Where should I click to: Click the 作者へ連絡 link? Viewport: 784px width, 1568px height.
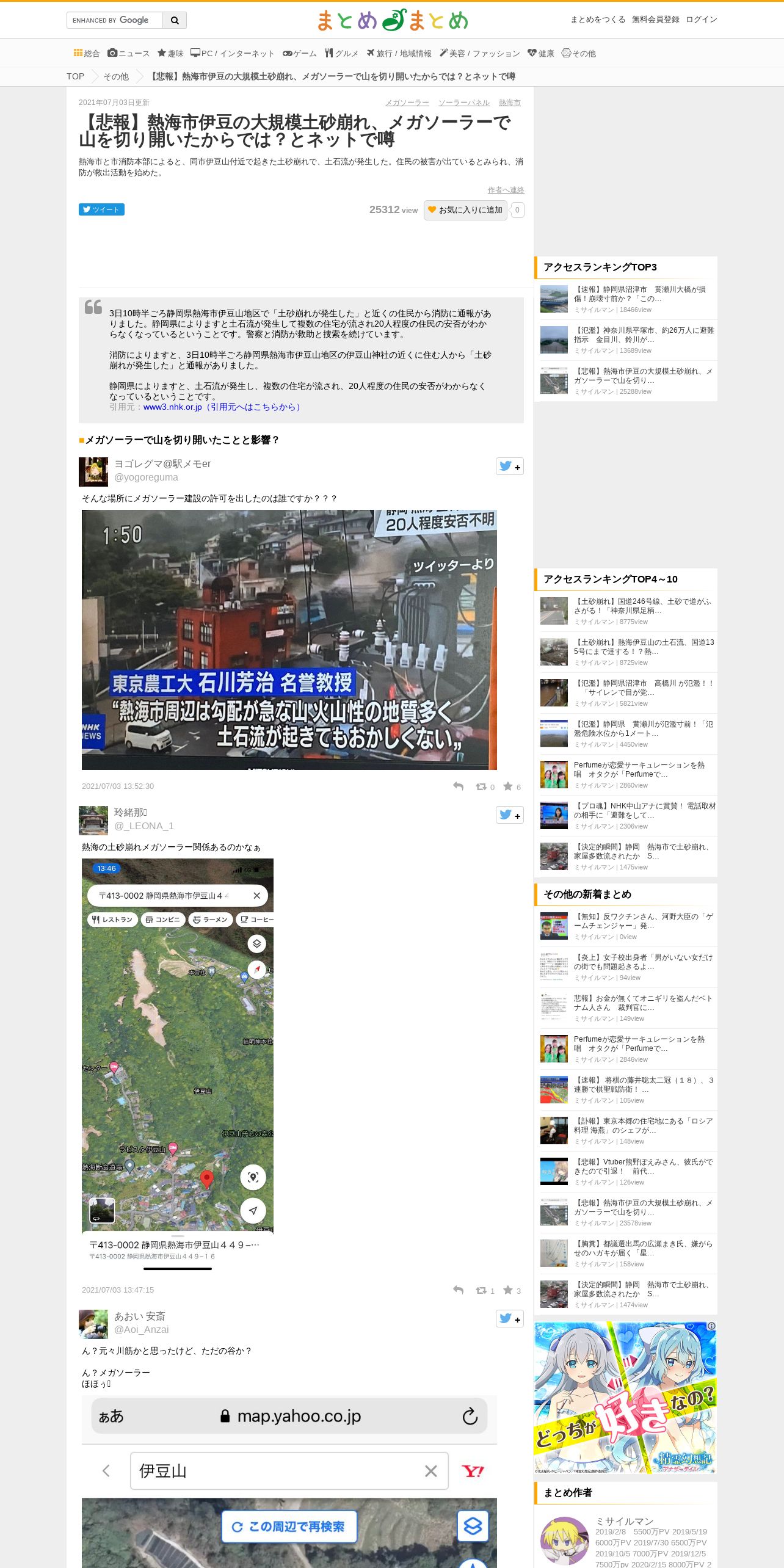506,190
